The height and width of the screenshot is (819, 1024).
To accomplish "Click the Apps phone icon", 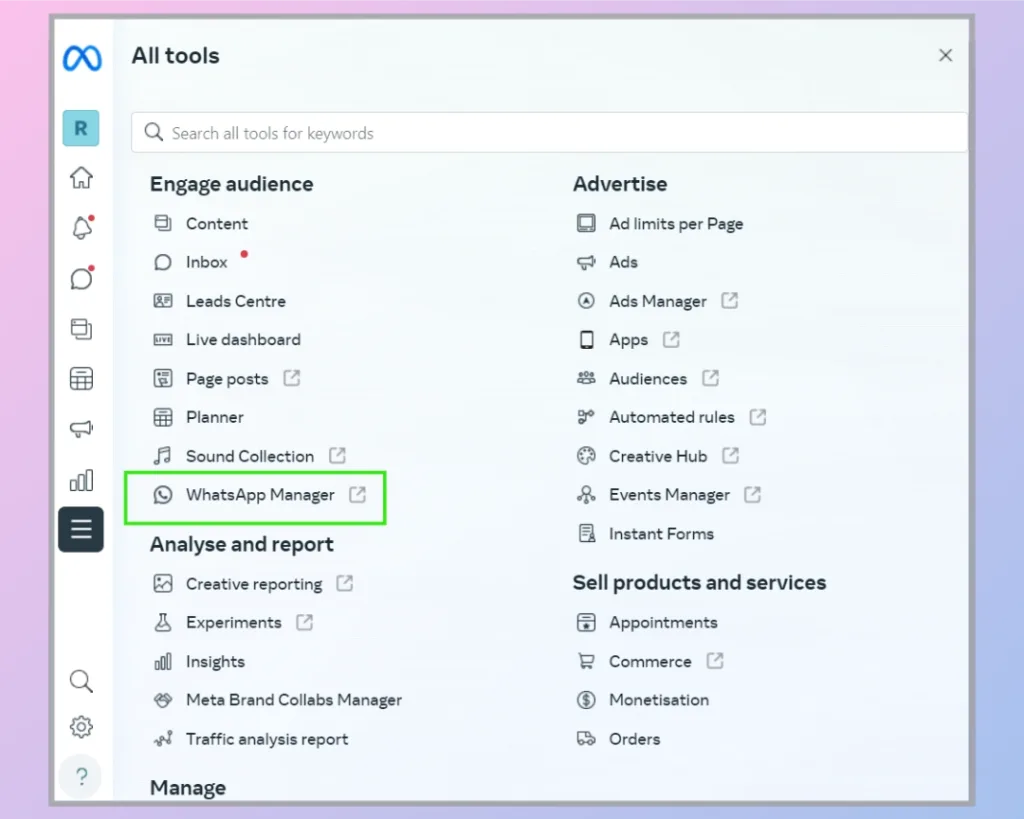I will (x=586, y=340).
